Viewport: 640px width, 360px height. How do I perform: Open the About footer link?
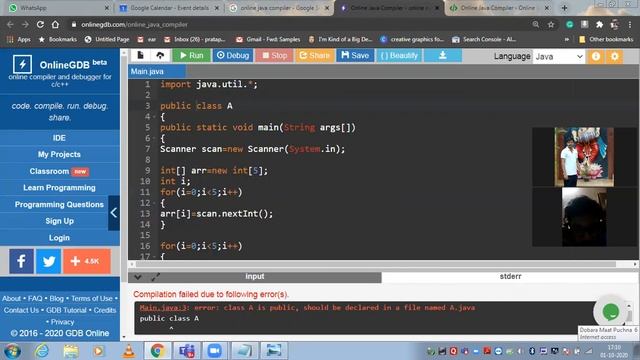pos(11,298)
